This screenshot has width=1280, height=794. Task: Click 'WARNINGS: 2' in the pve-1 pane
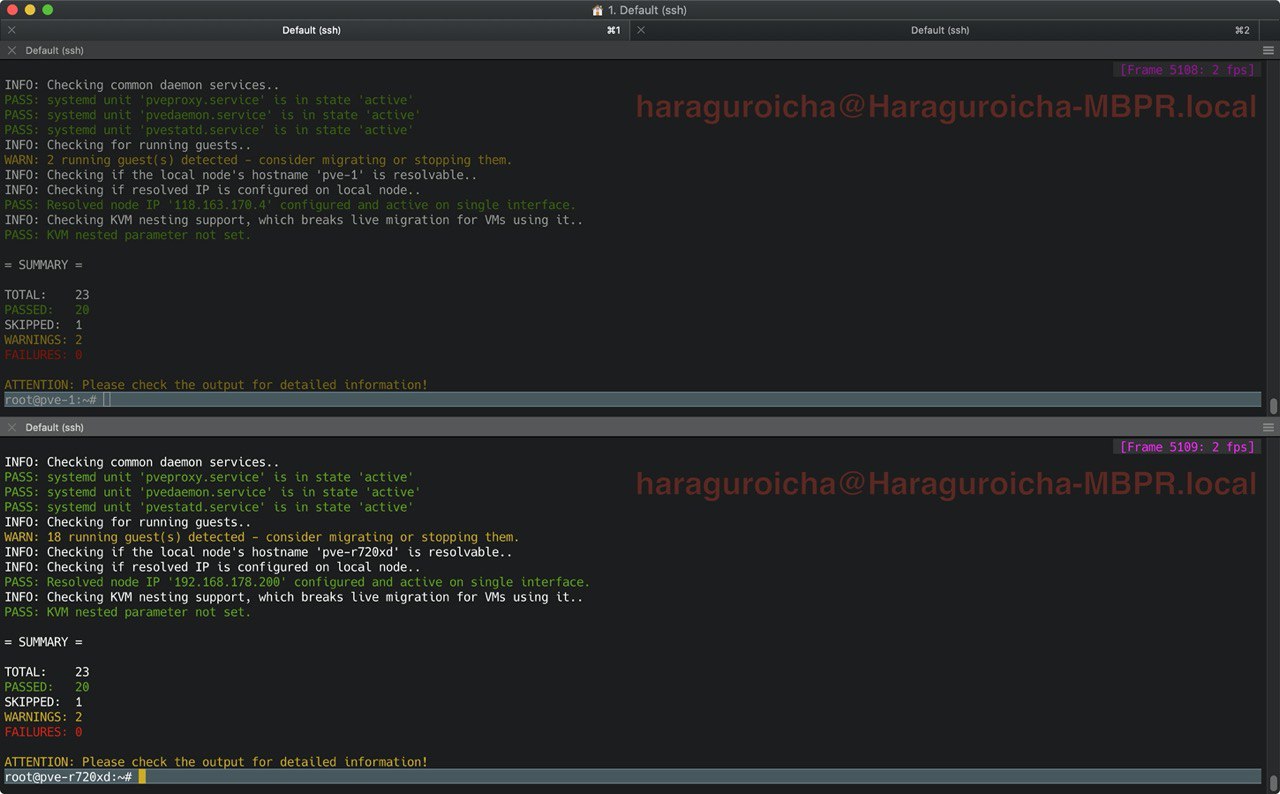point(44,340)
